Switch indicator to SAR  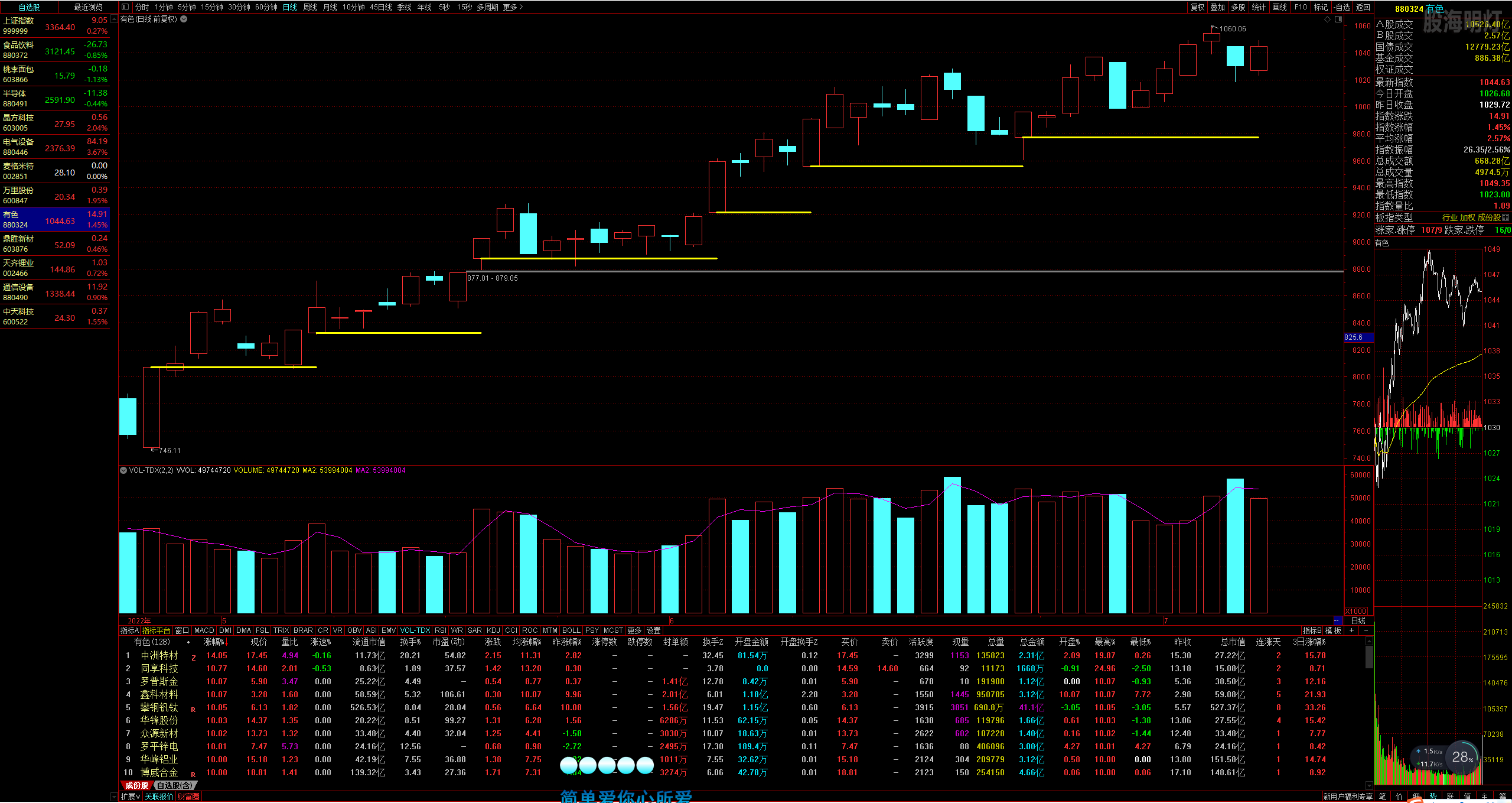(x=474, y=630)
